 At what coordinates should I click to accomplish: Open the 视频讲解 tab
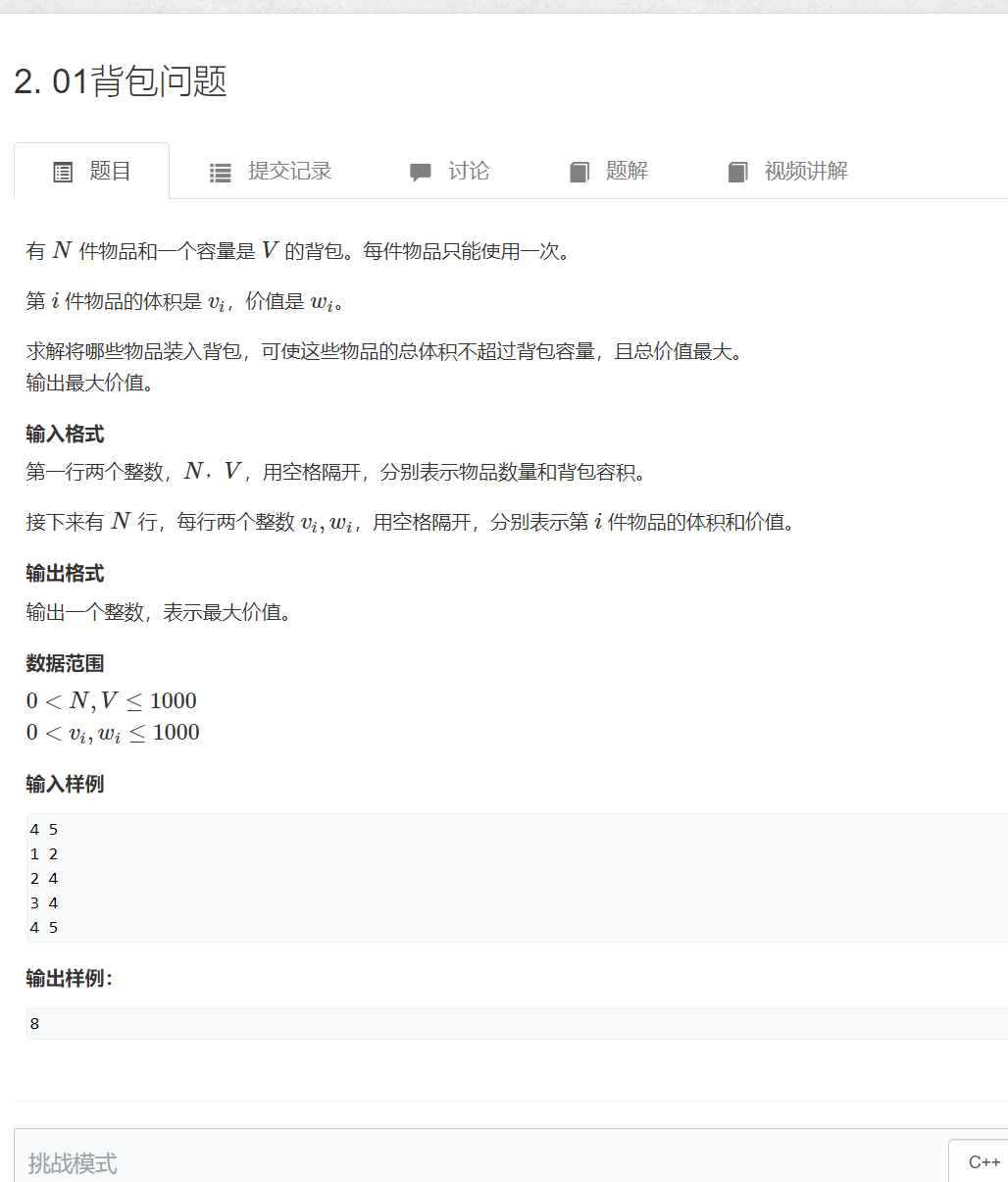(x=787, y=171)
